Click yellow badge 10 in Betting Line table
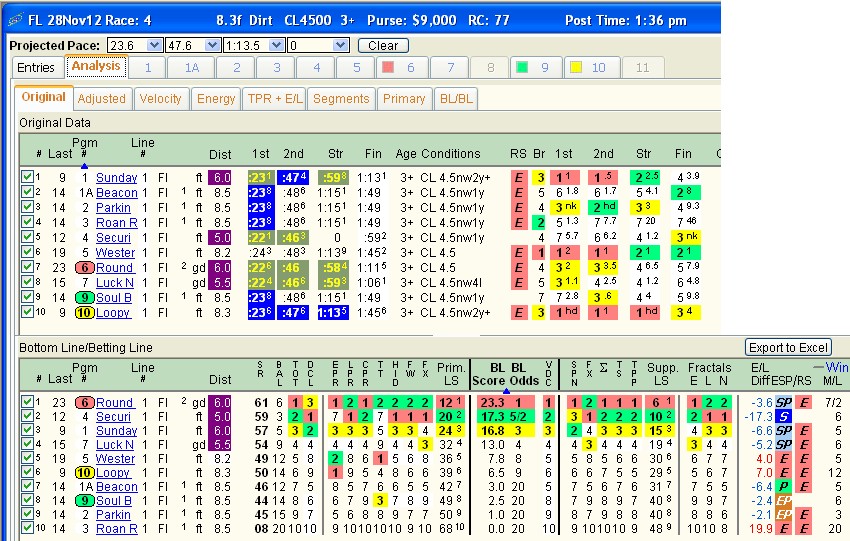This screenshot has height=541, width=850. click(85, 473)
